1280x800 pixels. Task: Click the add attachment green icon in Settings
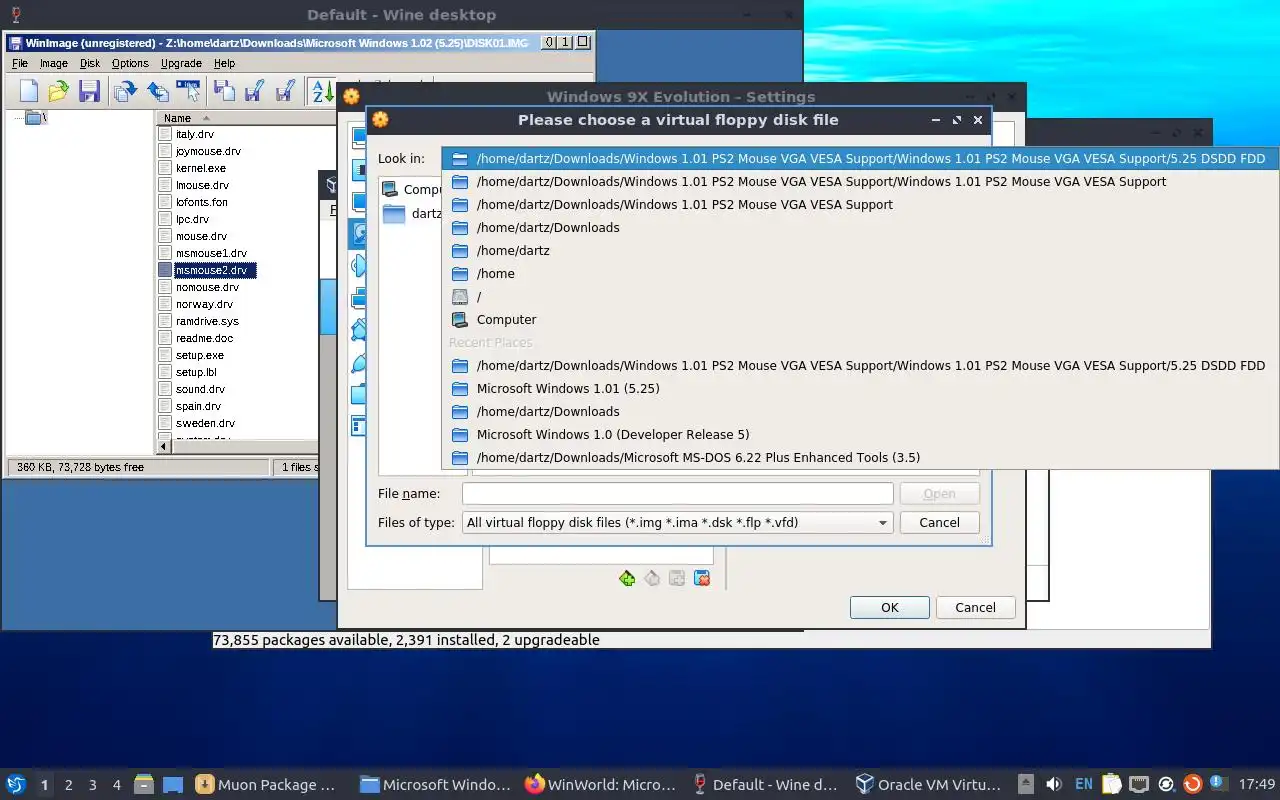tap(627, 578)
